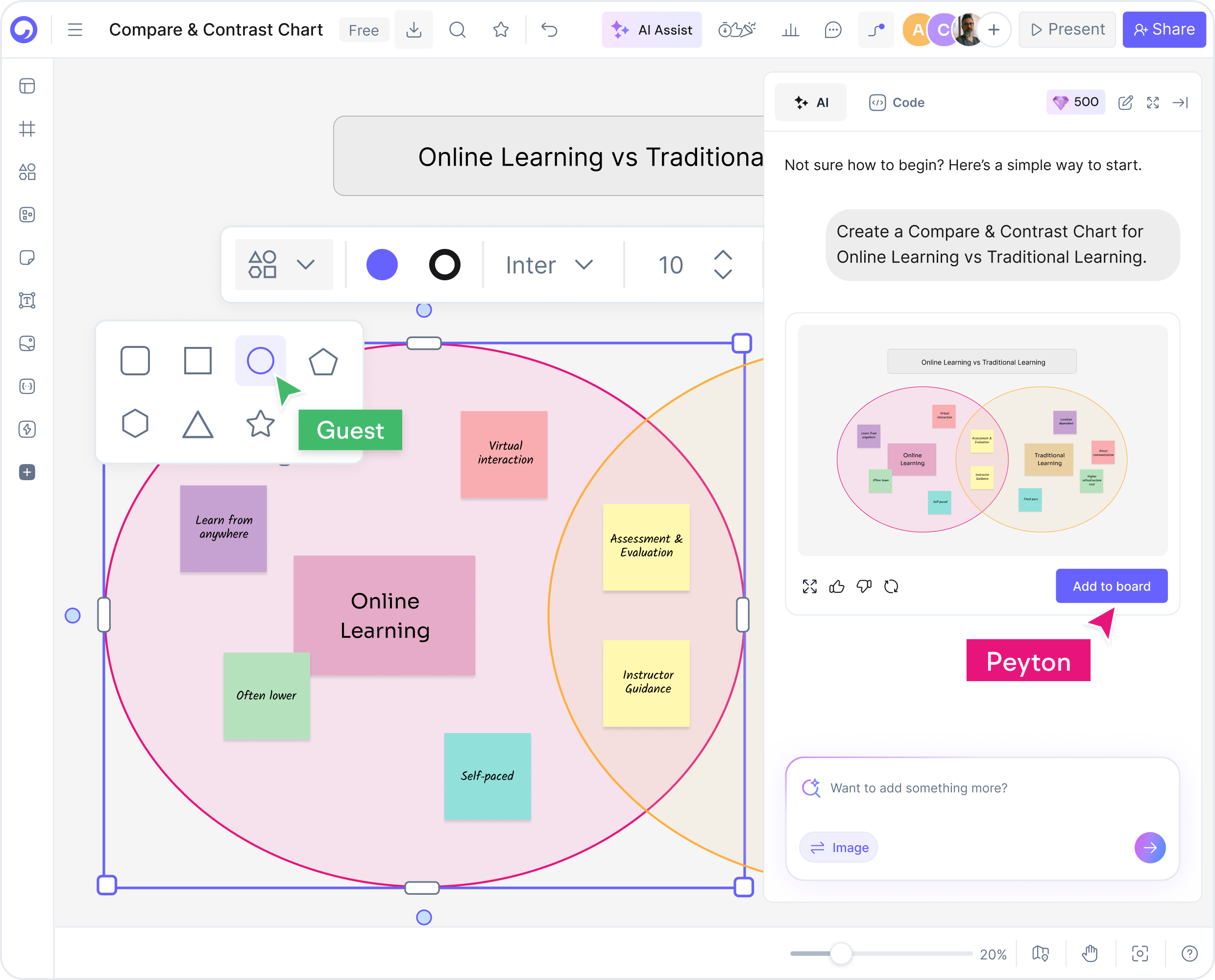This screenshot has width=1215, height=980.
Task: Increase font size with up chevron
Action: pyautogui.click(x=723, y=255)
